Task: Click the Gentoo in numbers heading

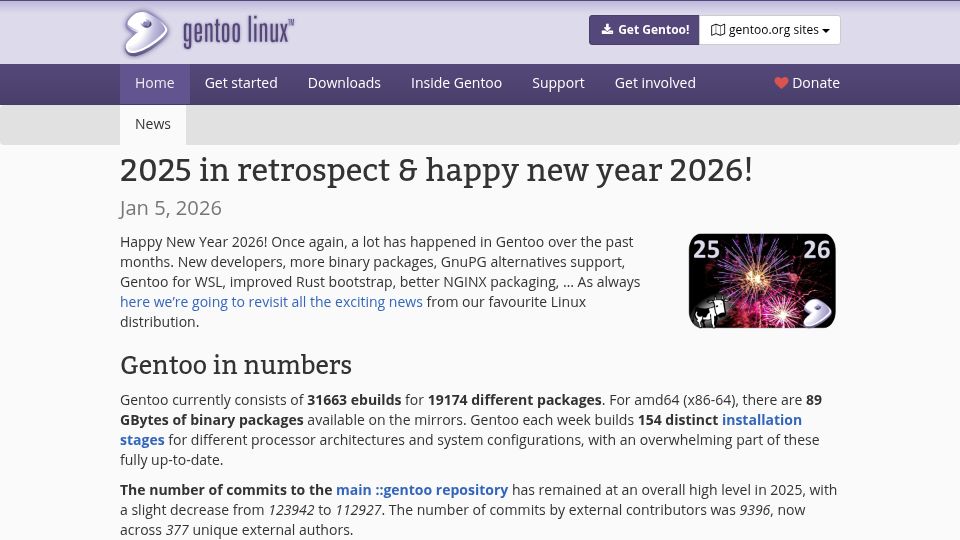Action: click(x=236, y=365)
